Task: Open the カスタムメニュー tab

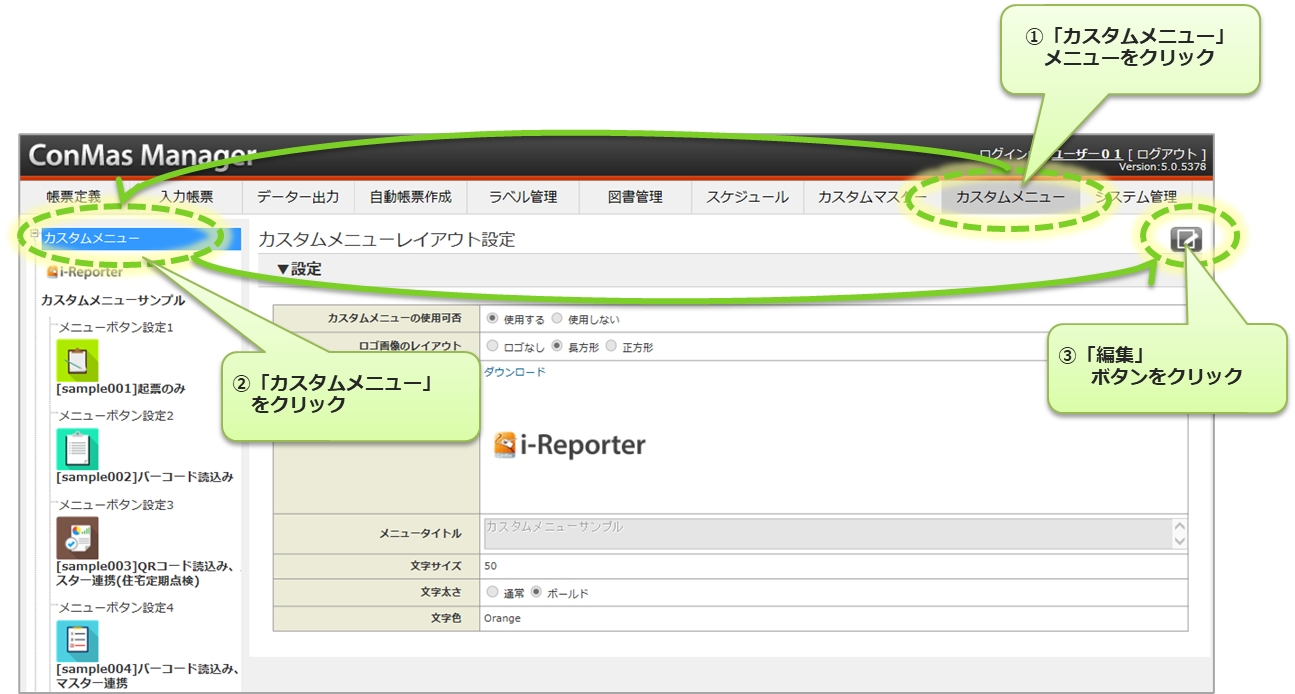Action: [1010, 197]
